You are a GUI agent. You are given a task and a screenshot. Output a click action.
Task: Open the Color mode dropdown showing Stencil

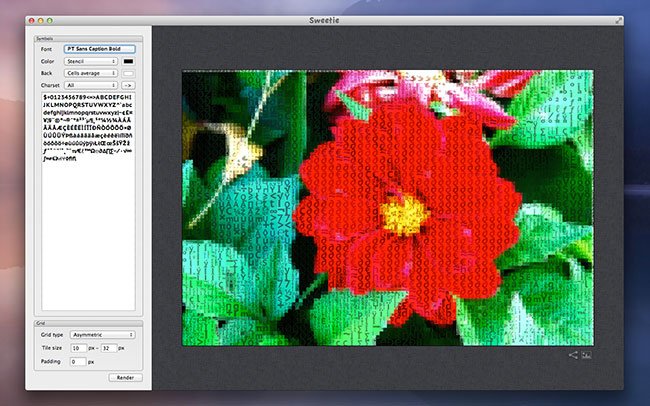click(91, 61)
